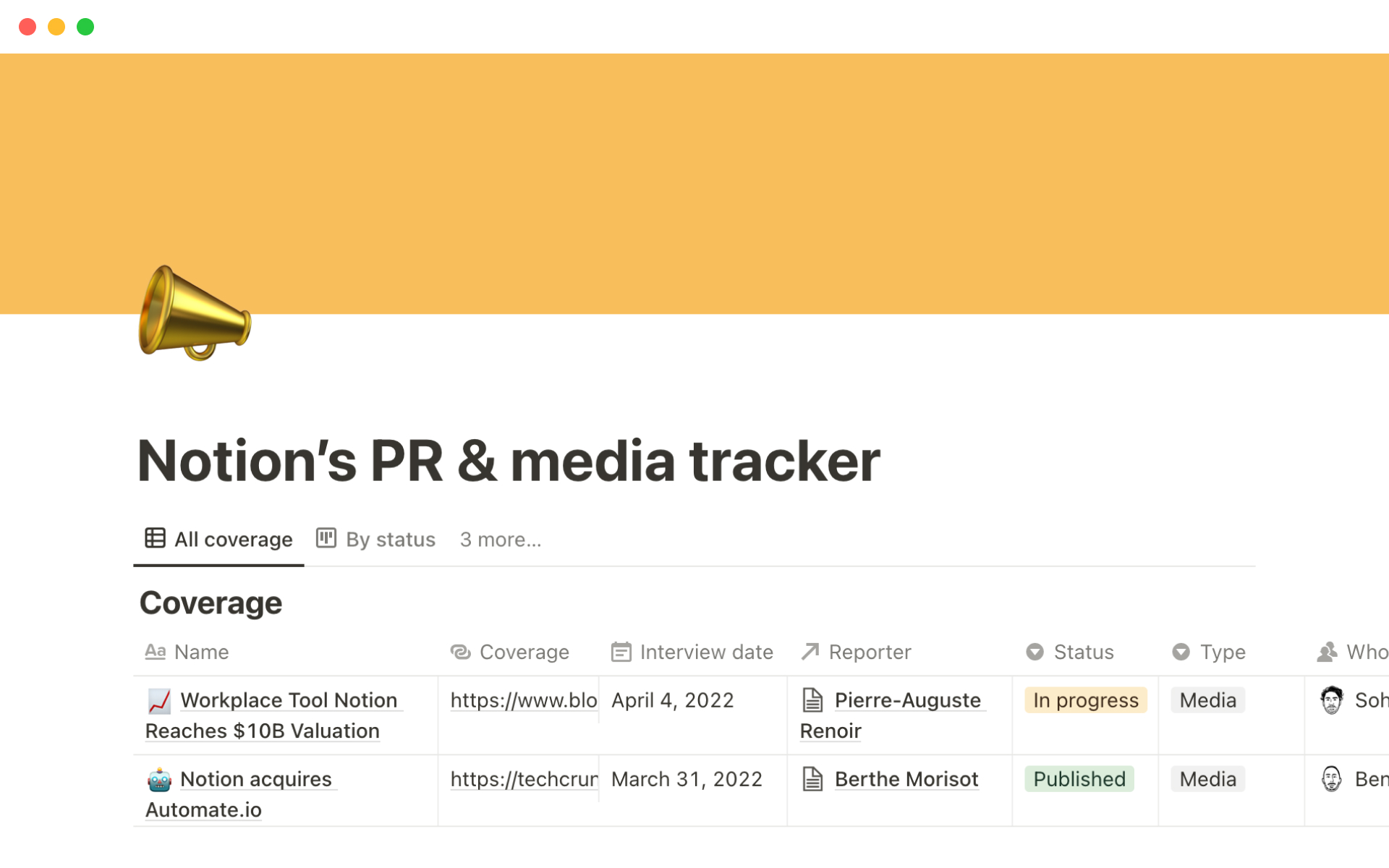Click the table icon on All coverage tab
Viewport: 1389px width, 868px height.
click(x=155, y=538)
